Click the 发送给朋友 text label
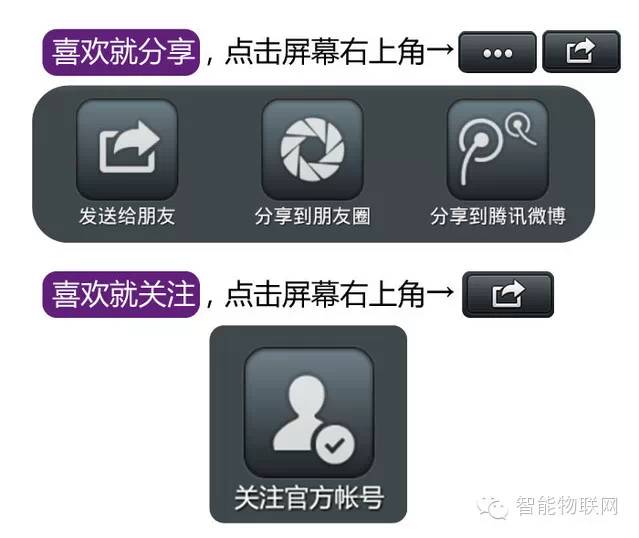The image size is (639, 538). [127, 216]
